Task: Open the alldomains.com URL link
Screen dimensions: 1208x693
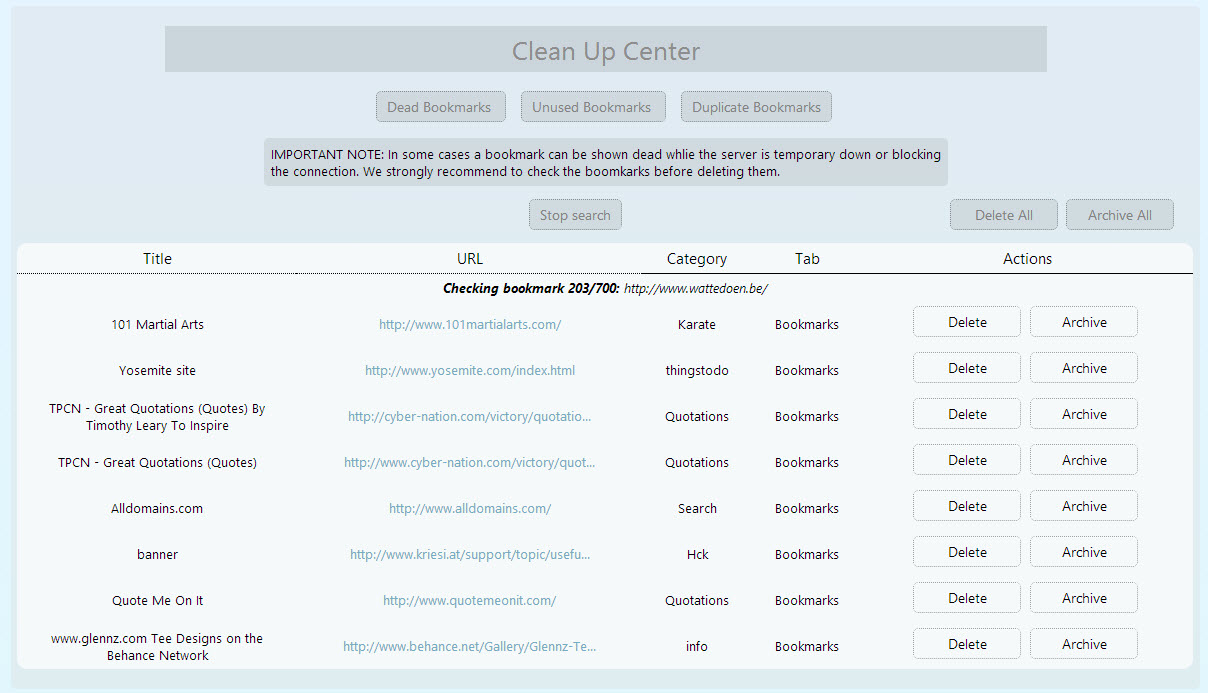Action: pyautogui.click(x=470, y=508)
